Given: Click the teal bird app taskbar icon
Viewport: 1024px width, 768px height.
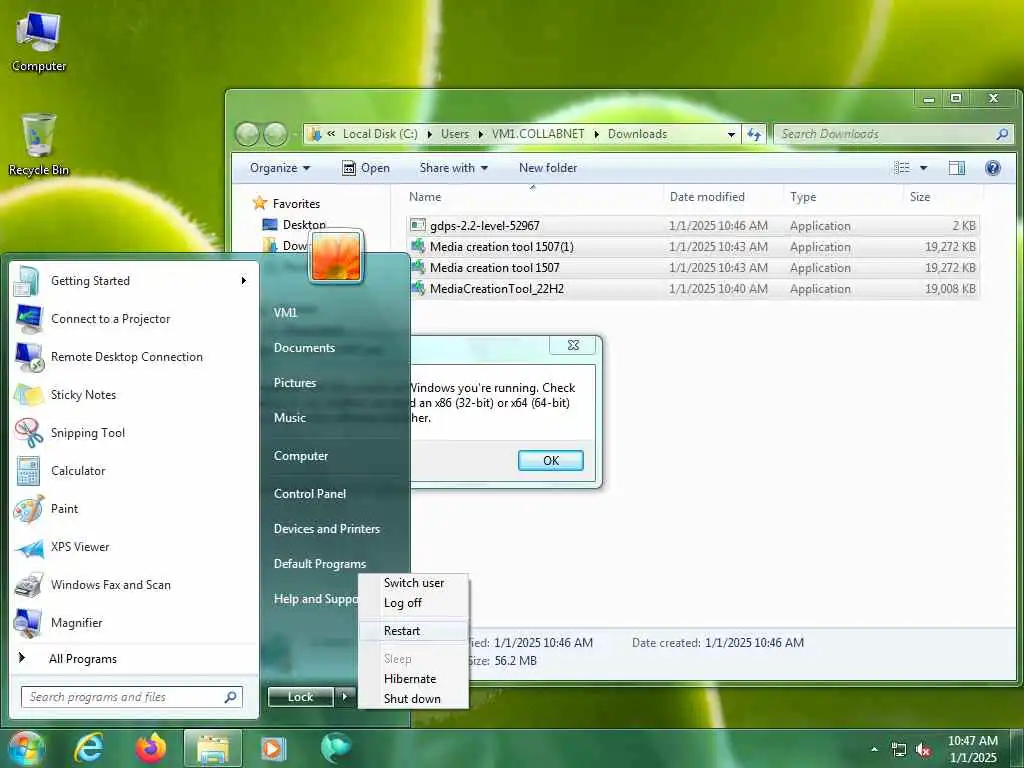Looking at the screenshot, I should (x=336, y=748).
